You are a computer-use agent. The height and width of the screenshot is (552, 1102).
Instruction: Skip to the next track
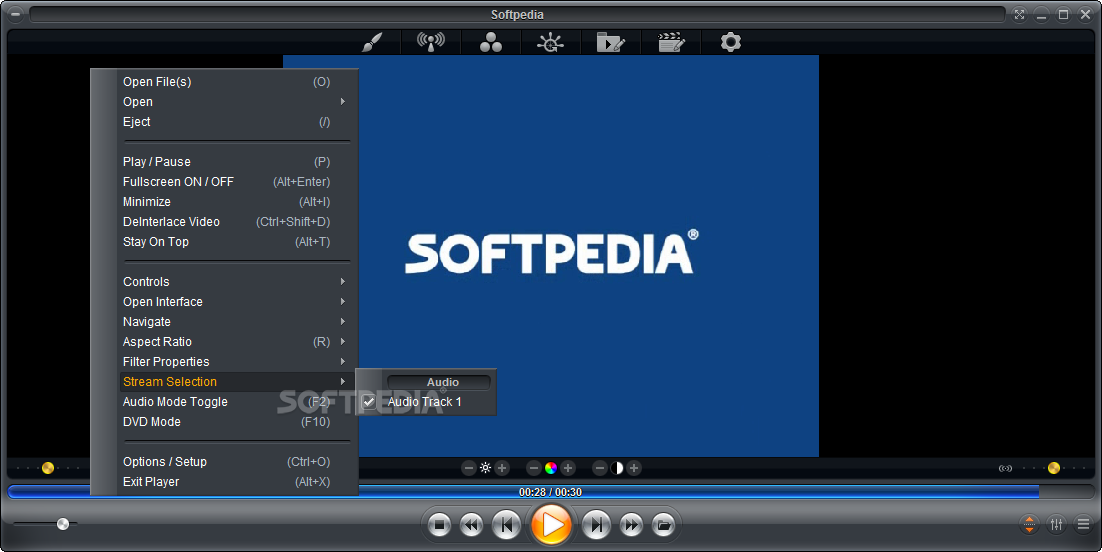596,525
